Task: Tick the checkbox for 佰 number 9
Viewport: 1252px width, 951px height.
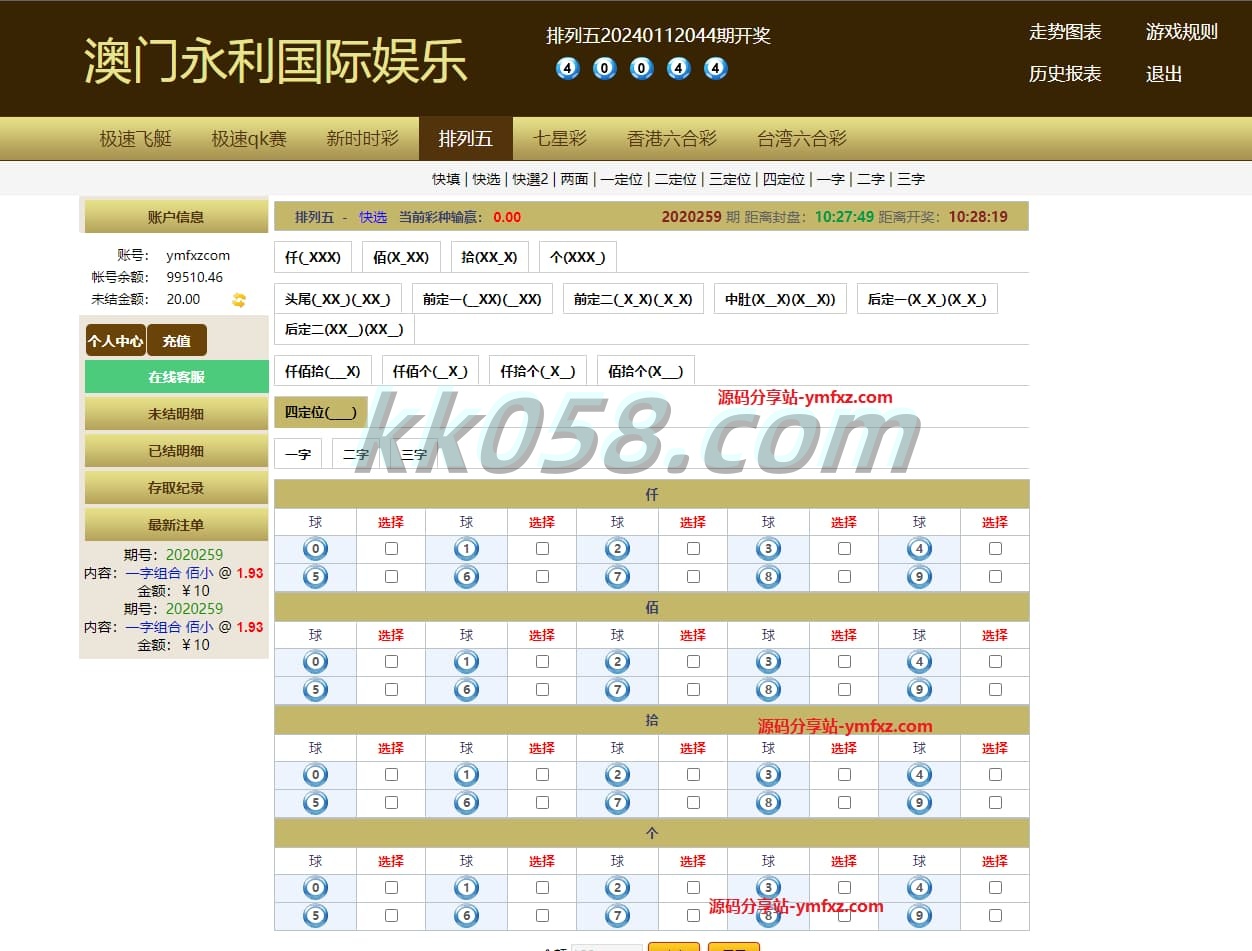Action: 995,690
